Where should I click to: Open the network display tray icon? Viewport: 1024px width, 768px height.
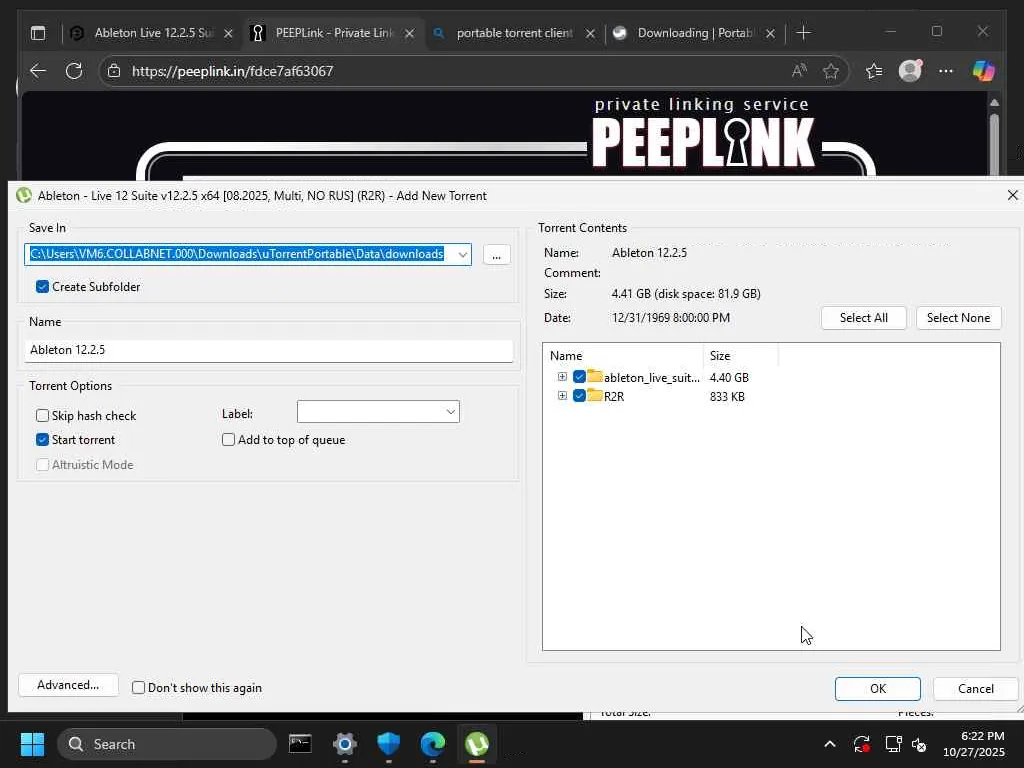[893, 744]
